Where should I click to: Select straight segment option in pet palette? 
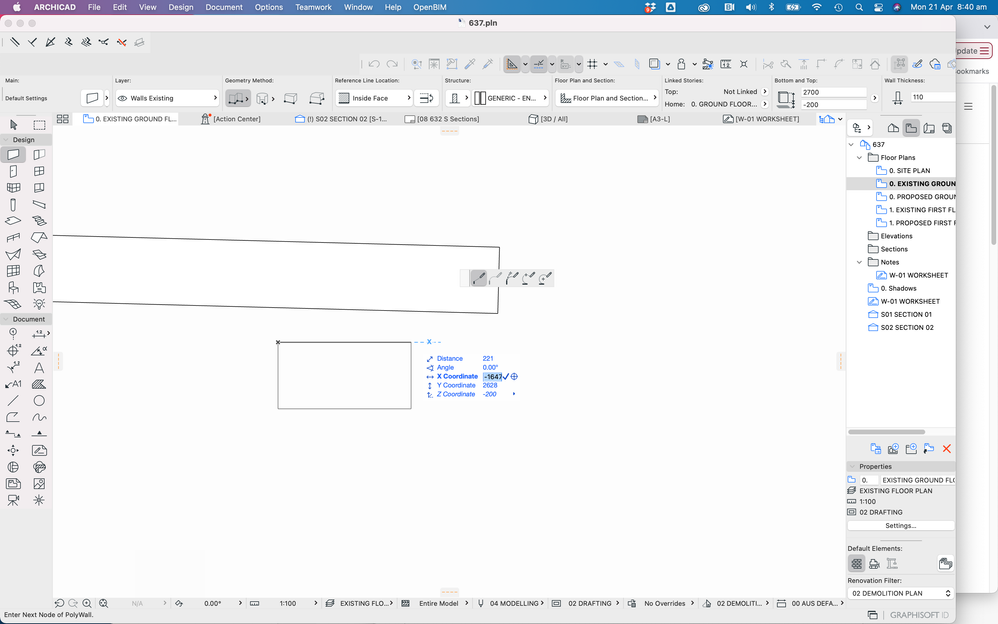click(x=479, y=278)
